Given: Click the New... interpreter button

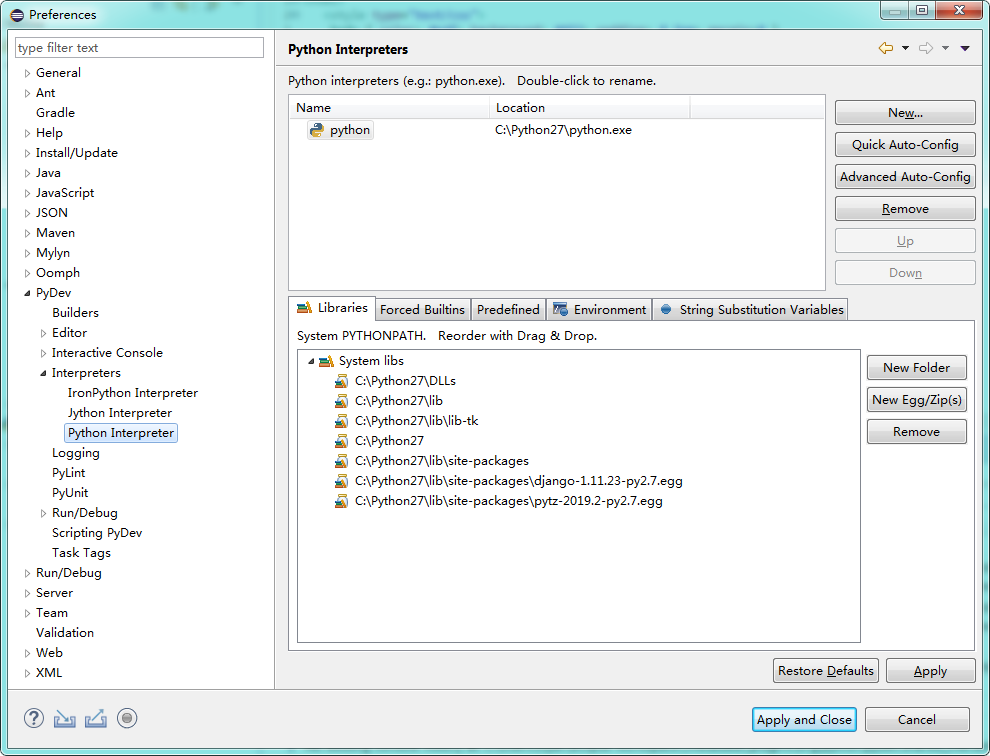Looking at the screenshot, I should coord(905,113).
